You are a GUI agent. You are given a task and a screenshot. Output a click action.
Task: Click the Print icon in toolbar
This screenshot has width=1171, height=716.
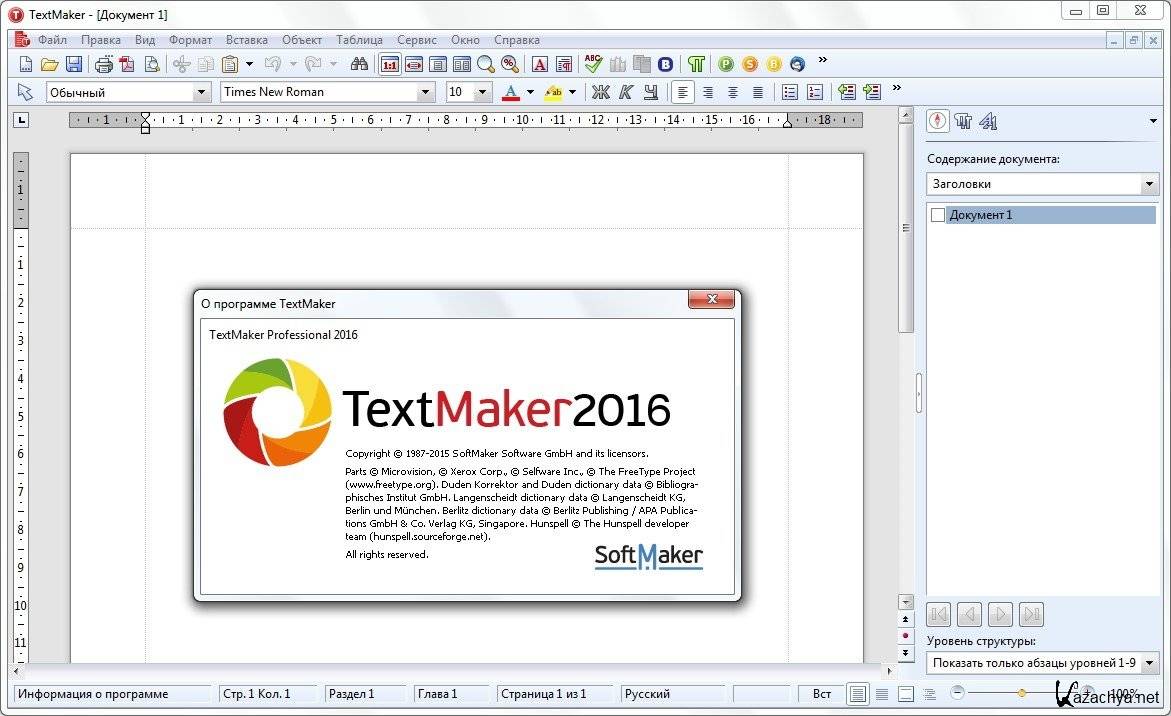(x=103, y=64)
